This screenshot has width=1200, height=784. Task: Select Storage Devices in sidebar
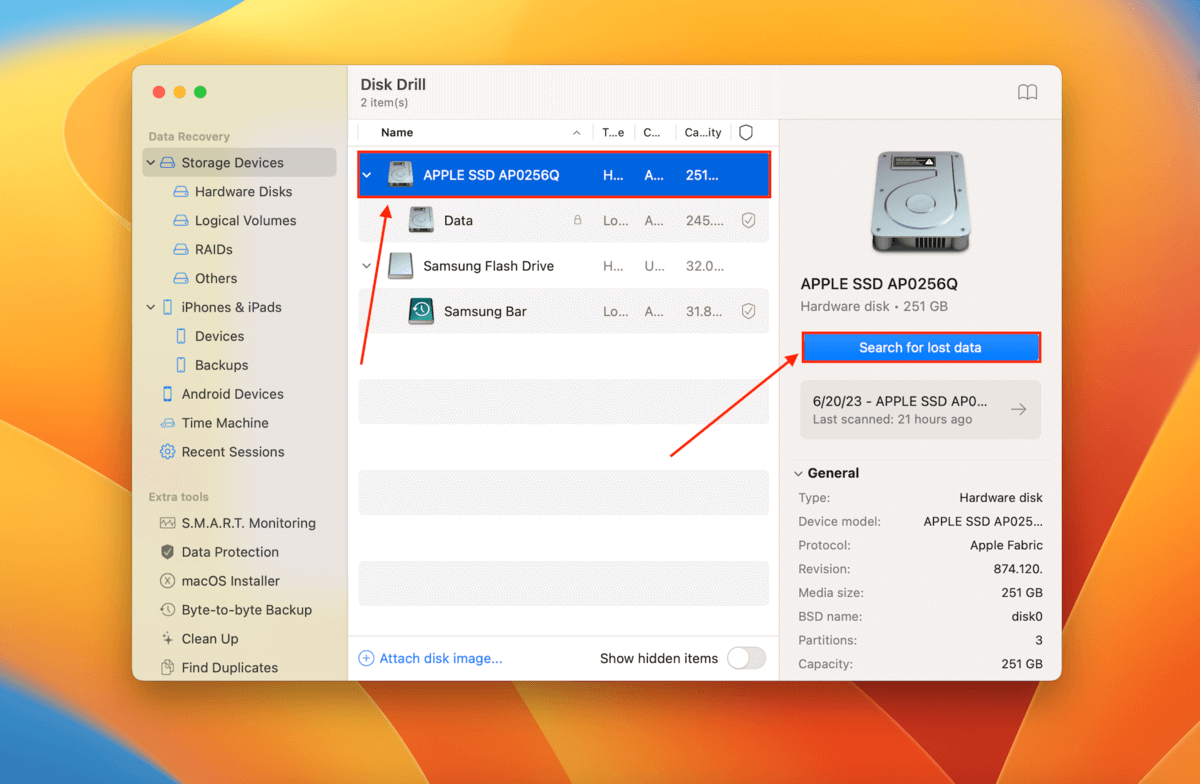240,163
